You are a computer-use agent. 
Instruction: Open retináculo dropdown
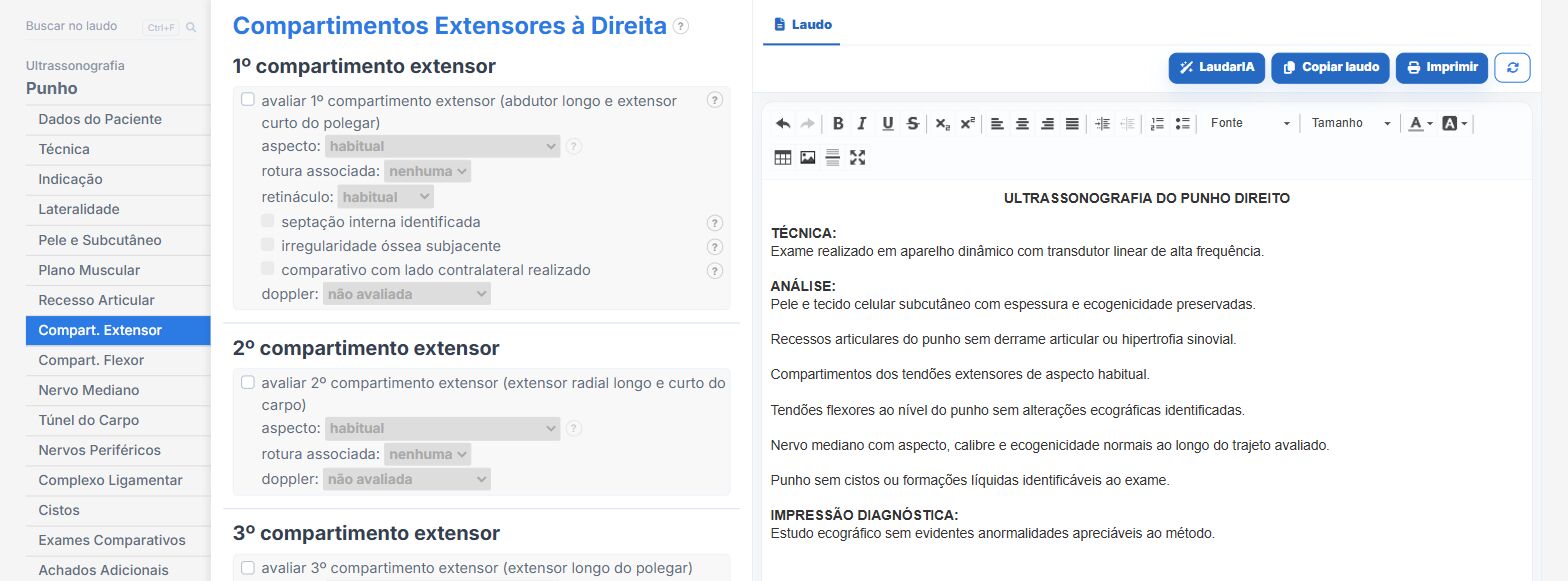click(386, 197)
